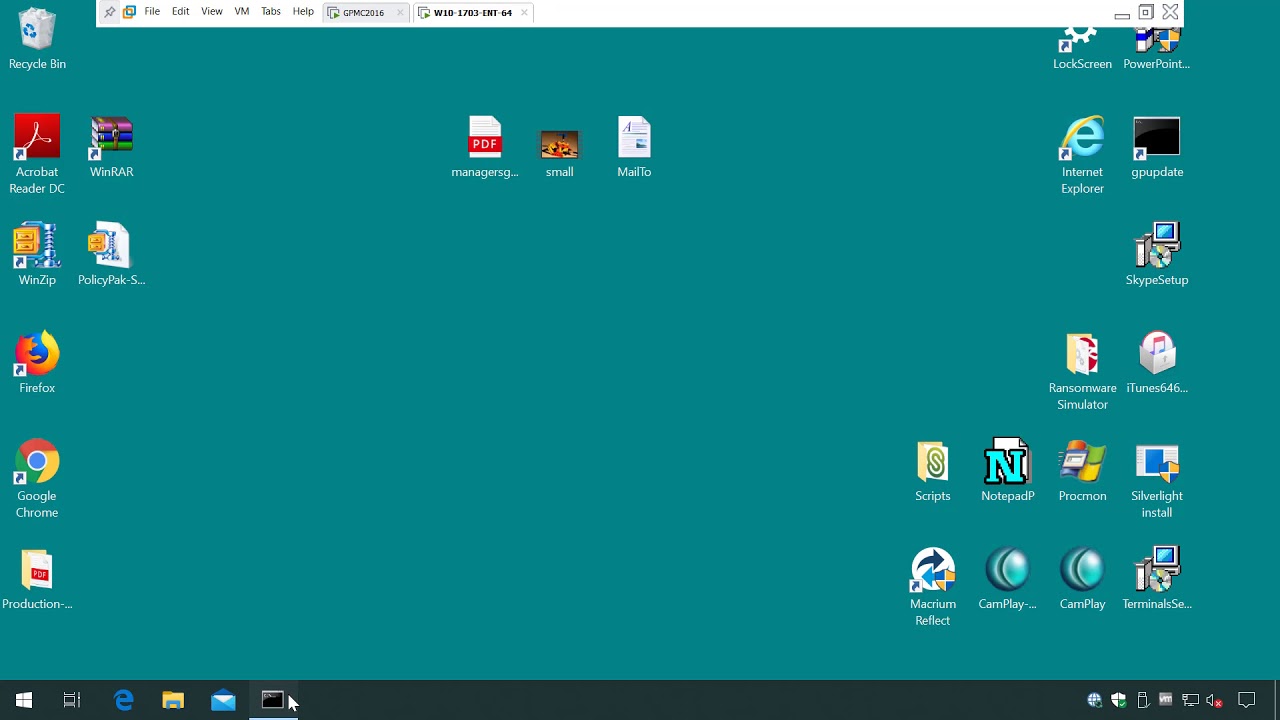
Task: Select the PowerPoint... desktop shortcut
Action: pyautogui.click(x=1157, y=49)
